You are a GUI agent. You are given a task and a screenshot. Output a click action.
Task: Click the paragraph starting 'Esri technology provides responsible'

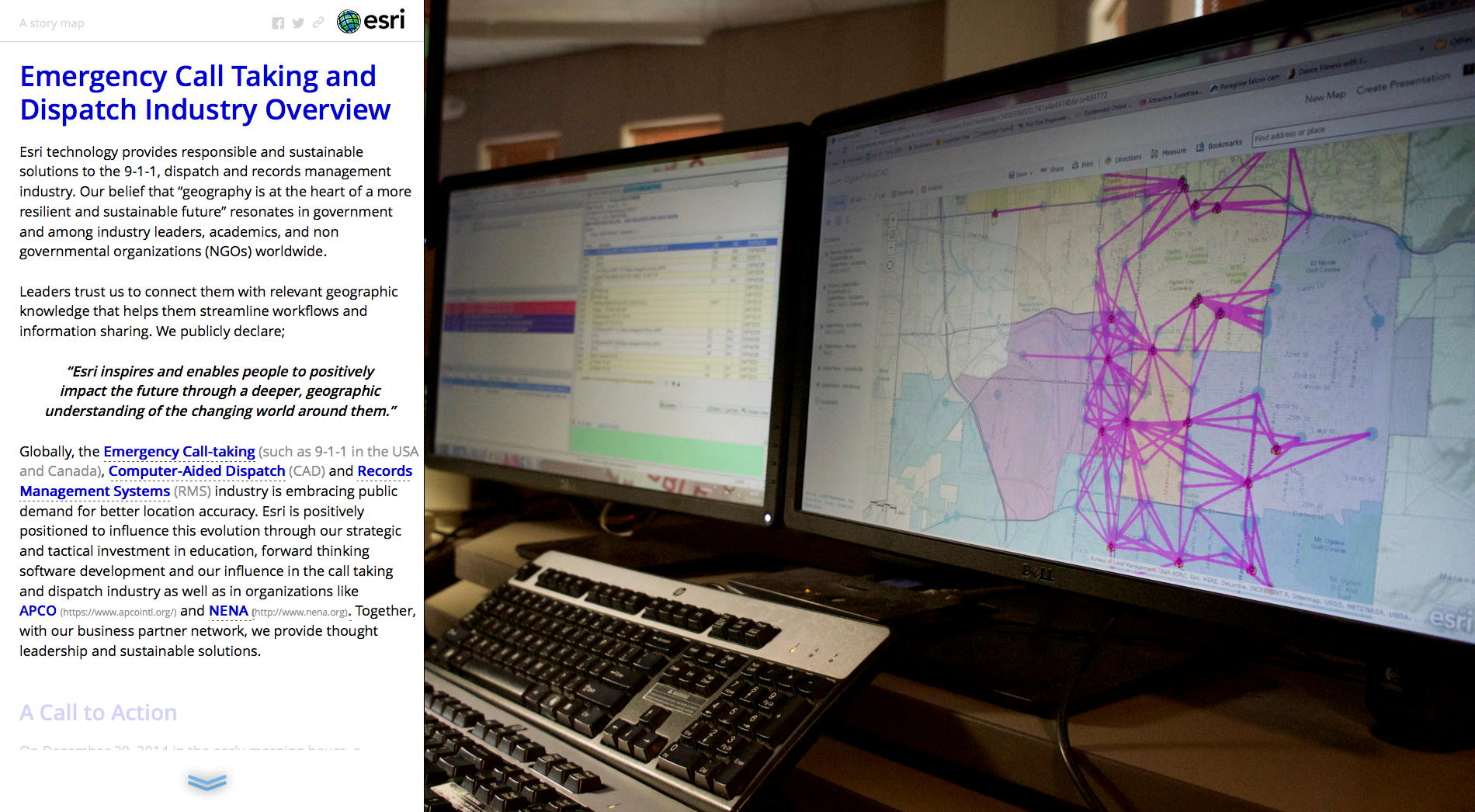[x=216, y=202]
